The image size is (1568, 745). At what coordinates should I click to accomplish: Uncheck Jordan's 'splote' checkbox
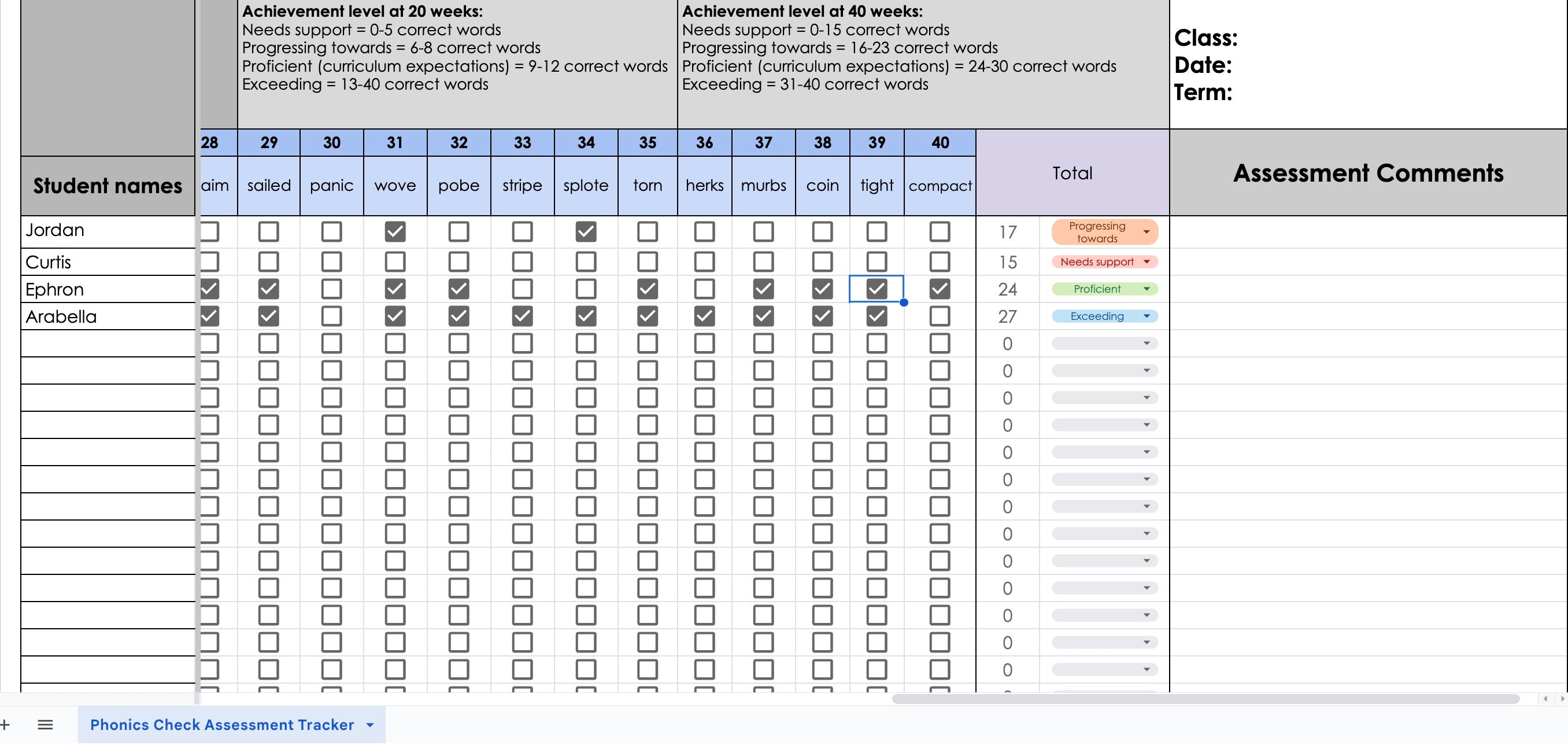(586, 231)
